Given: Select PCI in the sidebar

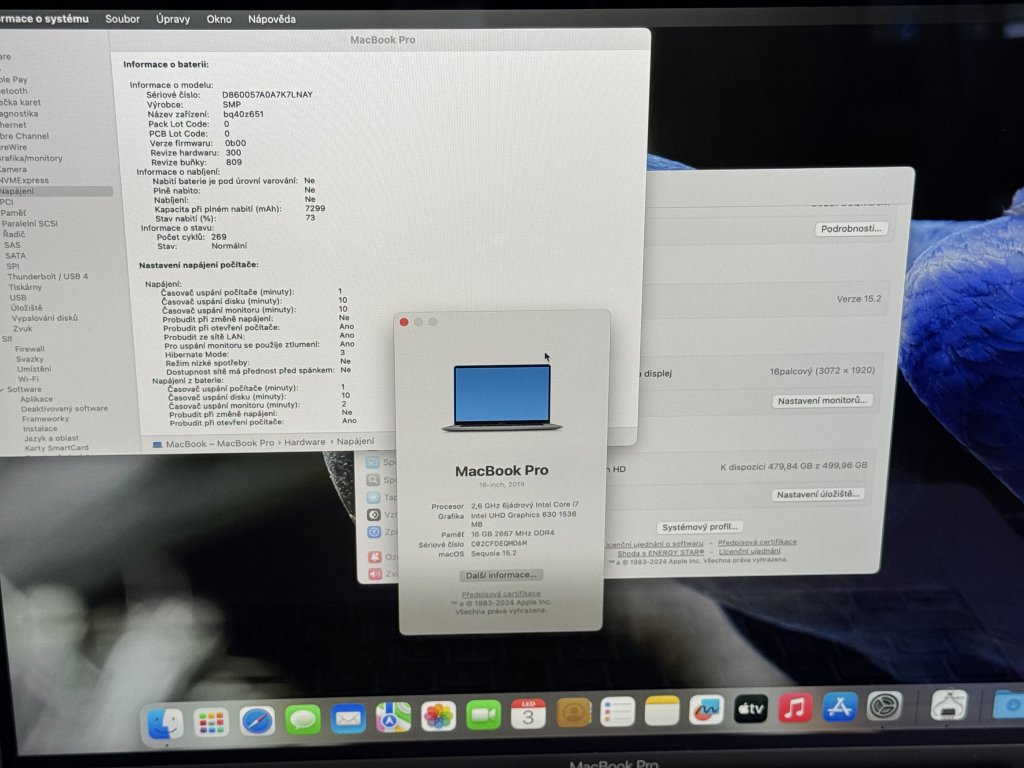Looking at the screenshot, I should pyautogui.click(x=7, y=202).
